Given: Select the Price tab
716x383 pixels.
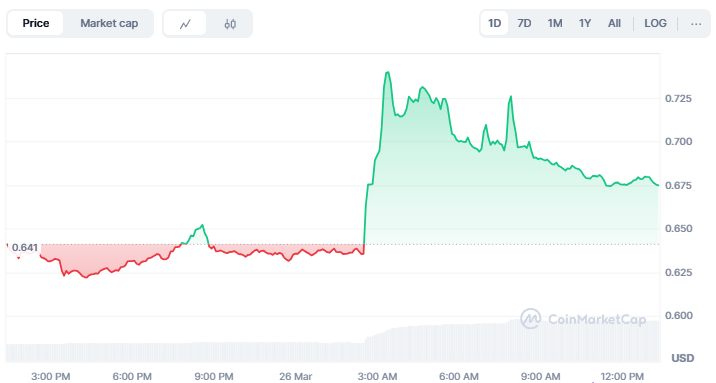Looking at the screenshot, I should pos(36,23).
